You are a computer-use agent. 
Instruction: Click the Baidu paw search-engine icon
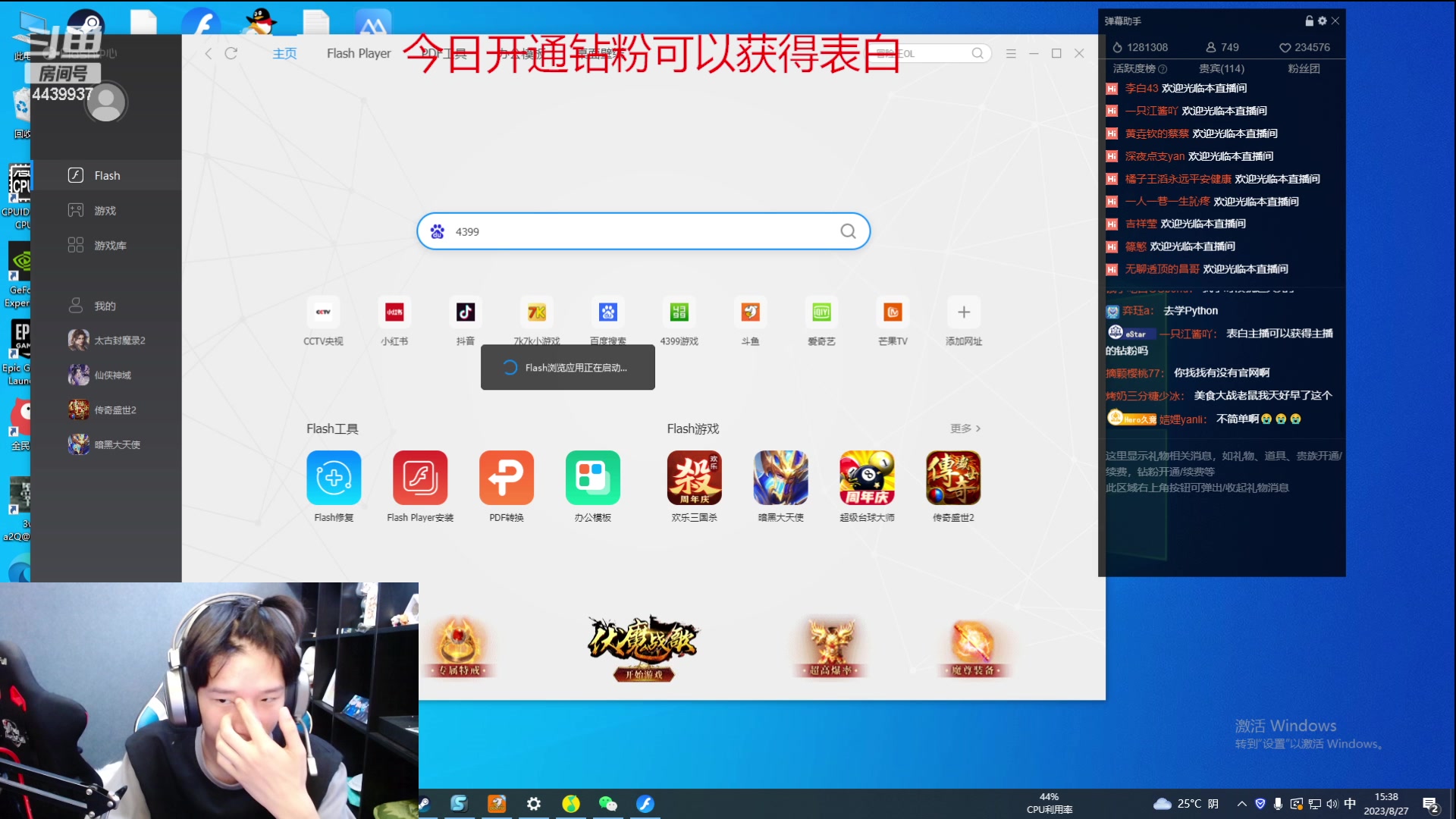438,231
